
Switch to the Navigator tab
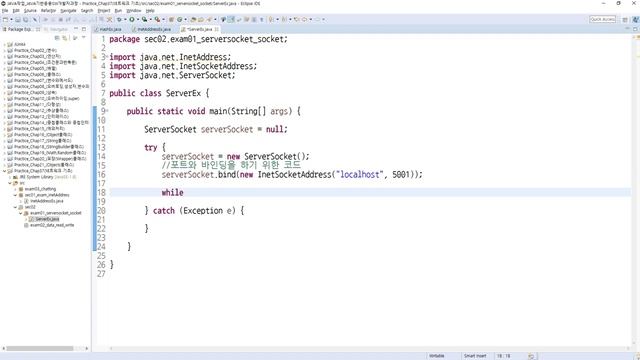tap(56, 29)
